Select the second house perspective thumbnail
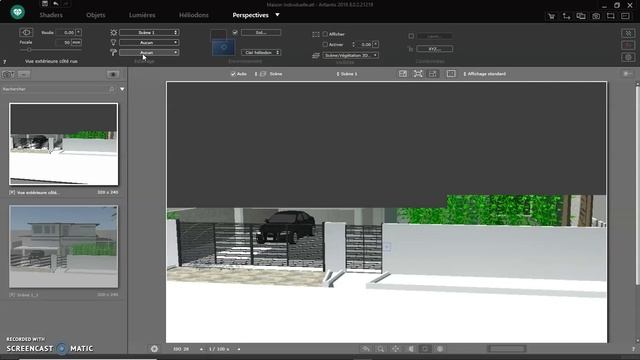Viewport: 640px width, 360px height. (64, 247)
